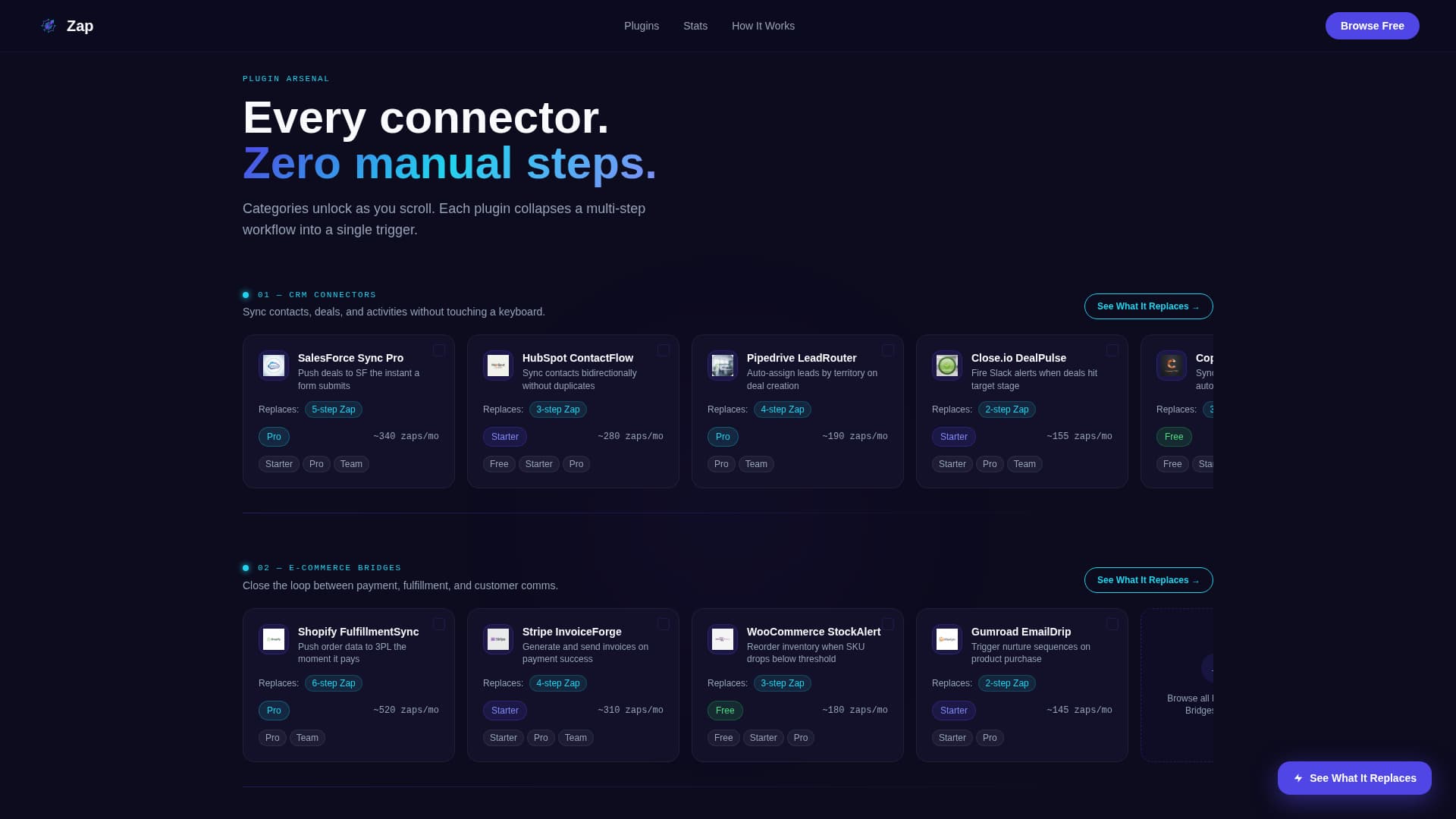
Task: Open the Gumroad EmailDrip plugin icon
Action: [x=947, y=639]
